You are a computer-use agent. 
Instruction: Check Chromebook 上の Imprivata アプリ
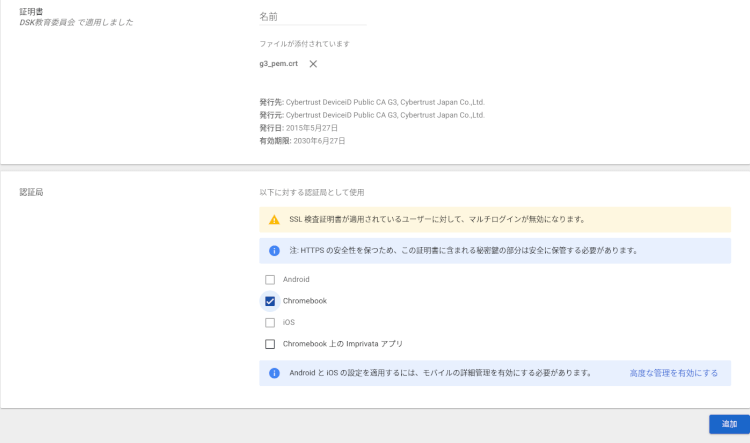(270, 344)
